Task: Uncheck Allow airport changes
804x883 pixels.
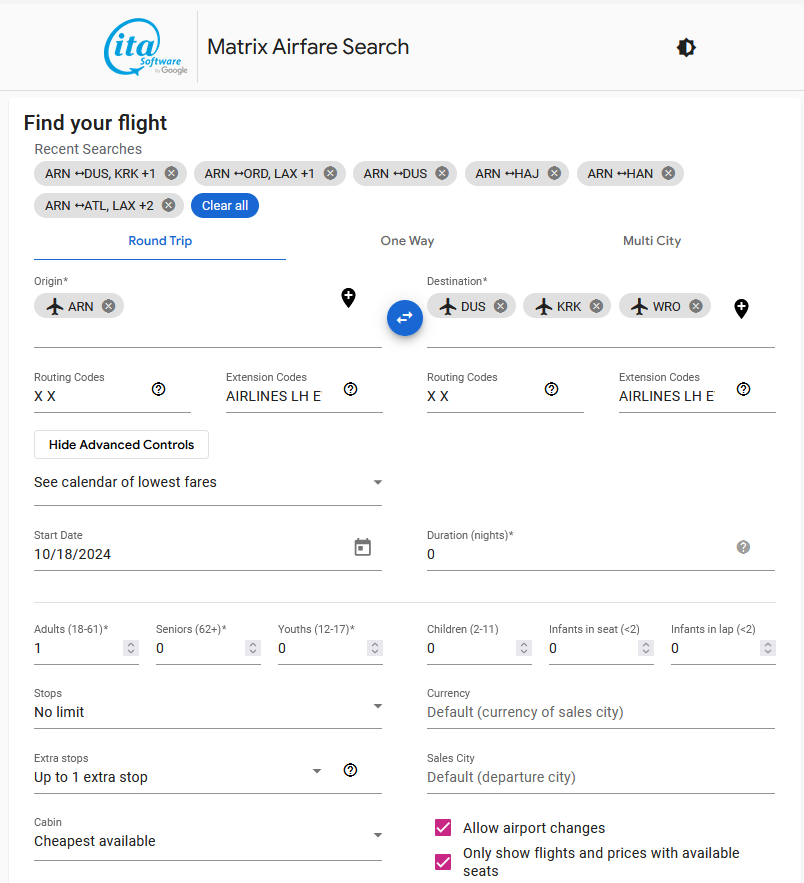Action: pyautogui.click(x=443, y=828)
